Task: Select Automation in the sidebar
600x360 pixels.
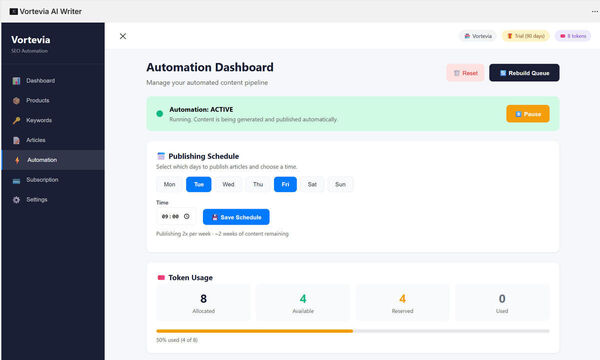Action: coord(53,160)
